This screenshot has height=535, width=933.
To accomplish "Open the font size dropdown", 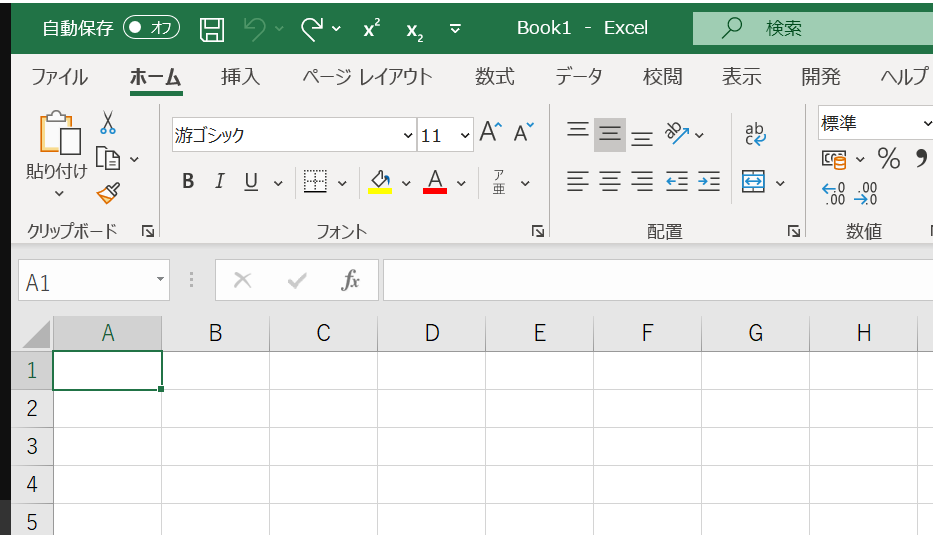I will tap(465, 136).
